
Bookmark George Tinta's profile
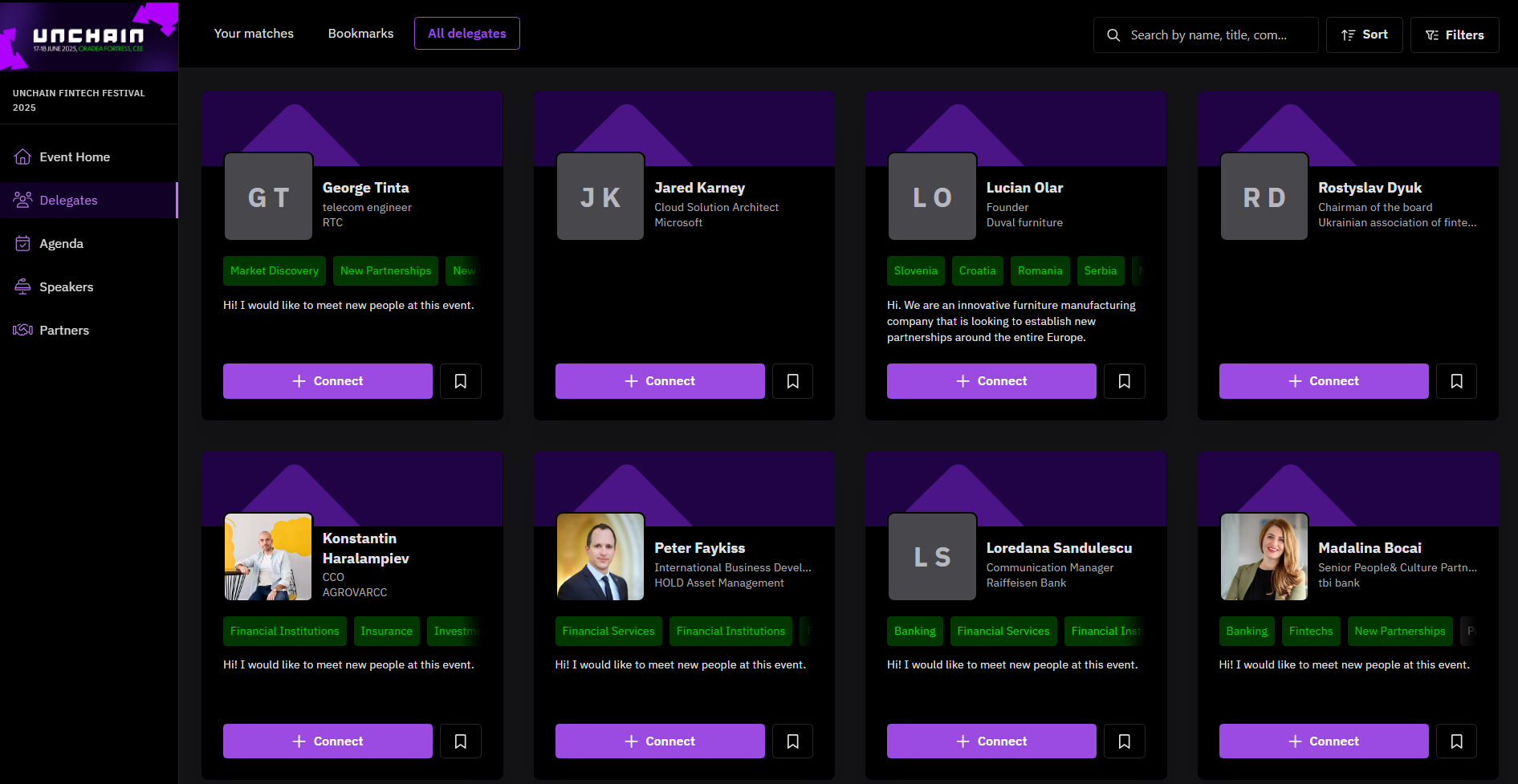click(461, 381)
